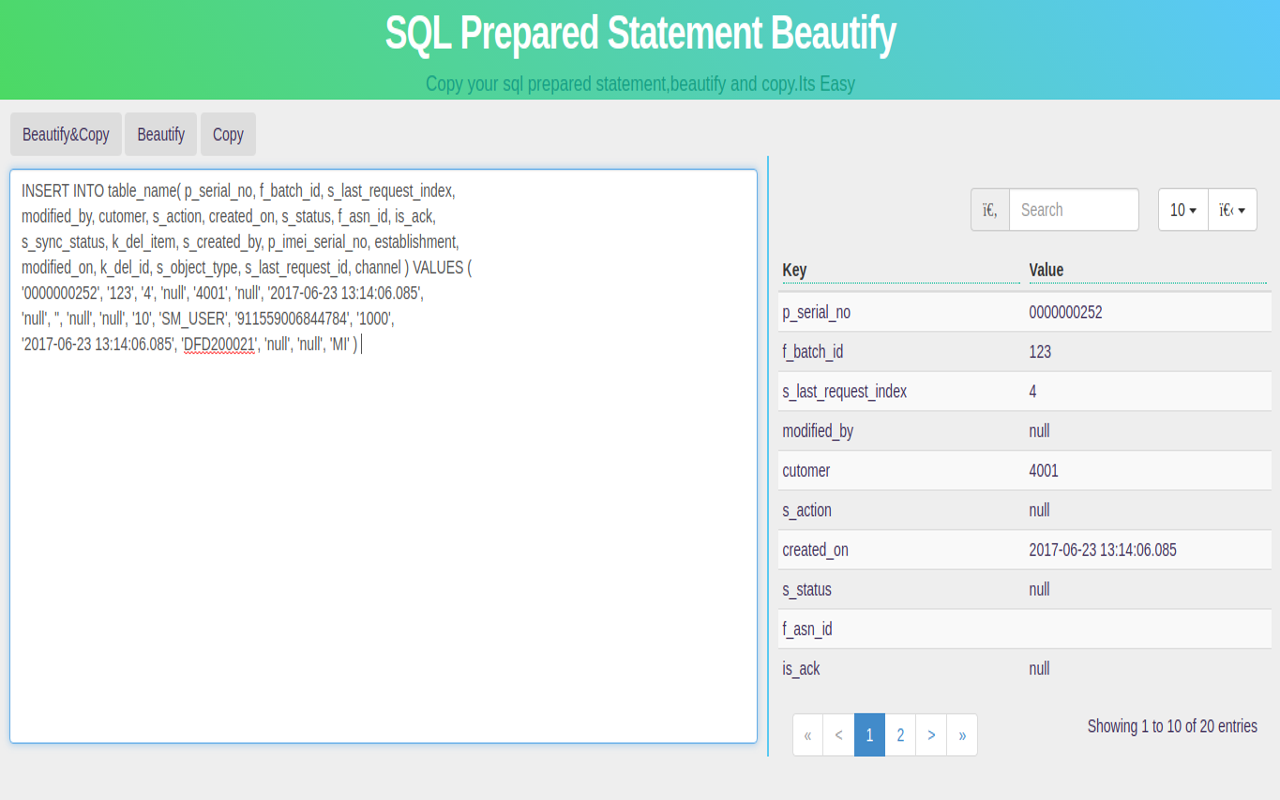Click the last-page » pagination icon
Image resolution: width=1280 pixels, height=800 pixels.
click(x=962, y=734)
